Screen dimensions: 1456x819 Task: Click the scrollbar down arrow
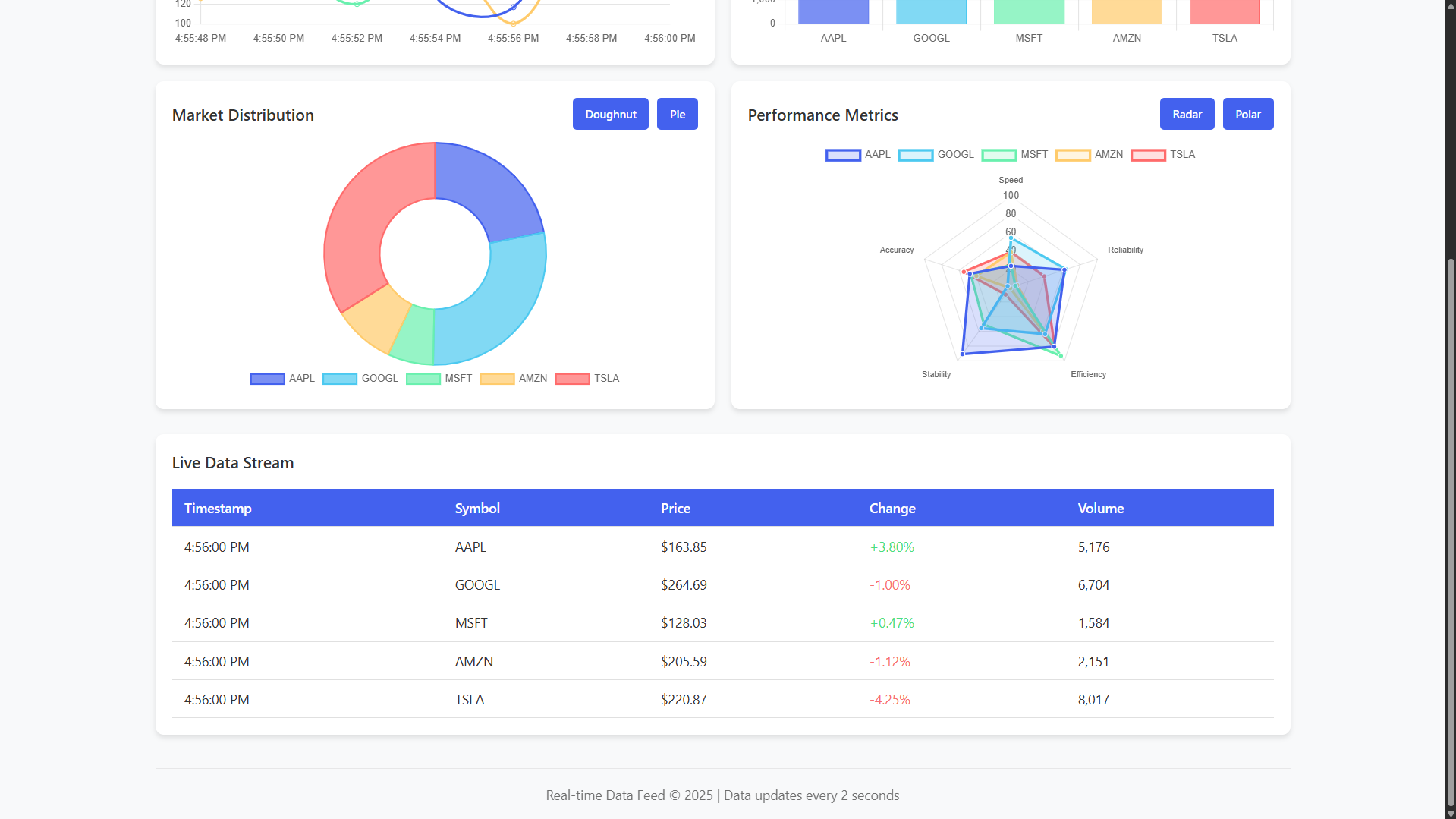coord(1451,814)
